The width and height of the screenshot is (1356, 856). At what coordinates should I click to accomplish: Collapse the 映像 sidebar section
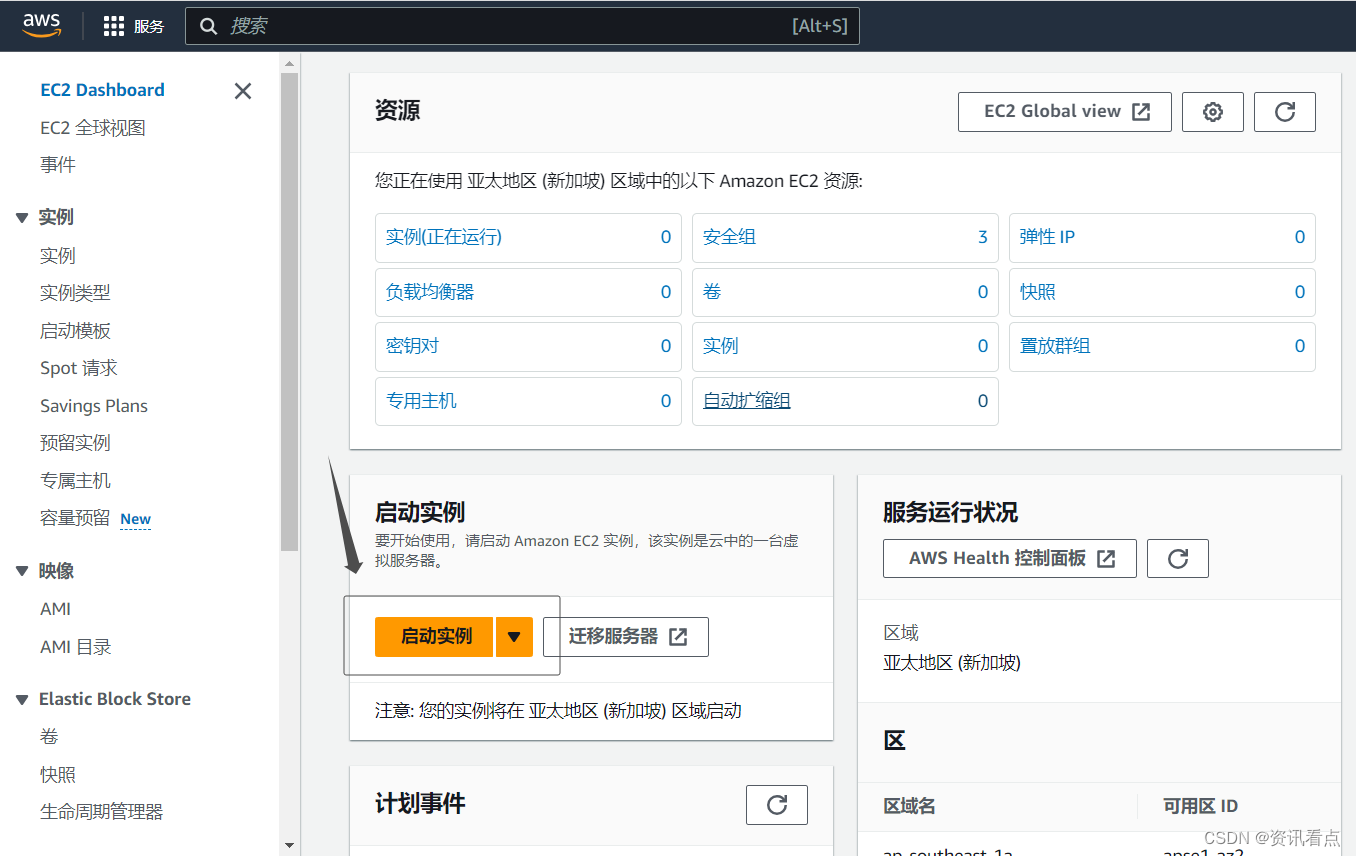[x=22, y=571]
